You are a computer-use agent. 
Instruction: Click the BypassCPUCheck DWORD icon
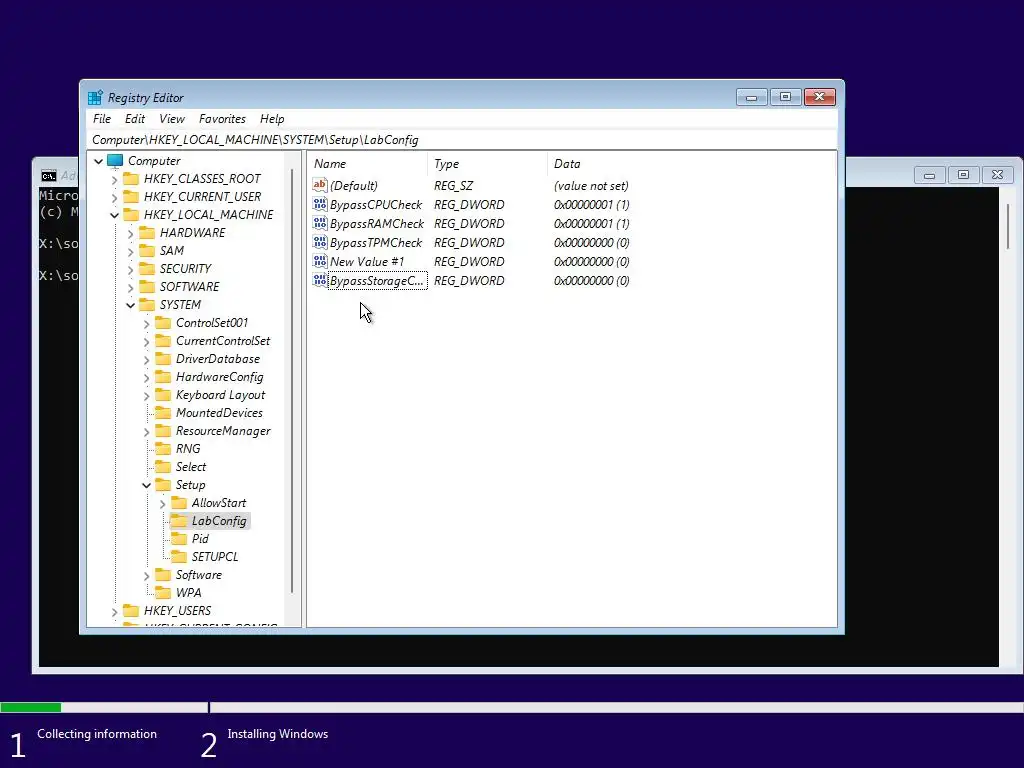click(319, 204)
